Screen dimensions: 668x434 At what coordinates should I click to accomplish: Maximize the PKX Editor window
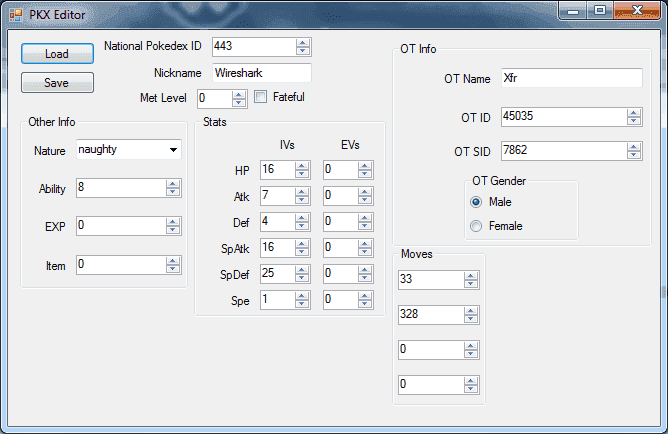pos(600,11)
